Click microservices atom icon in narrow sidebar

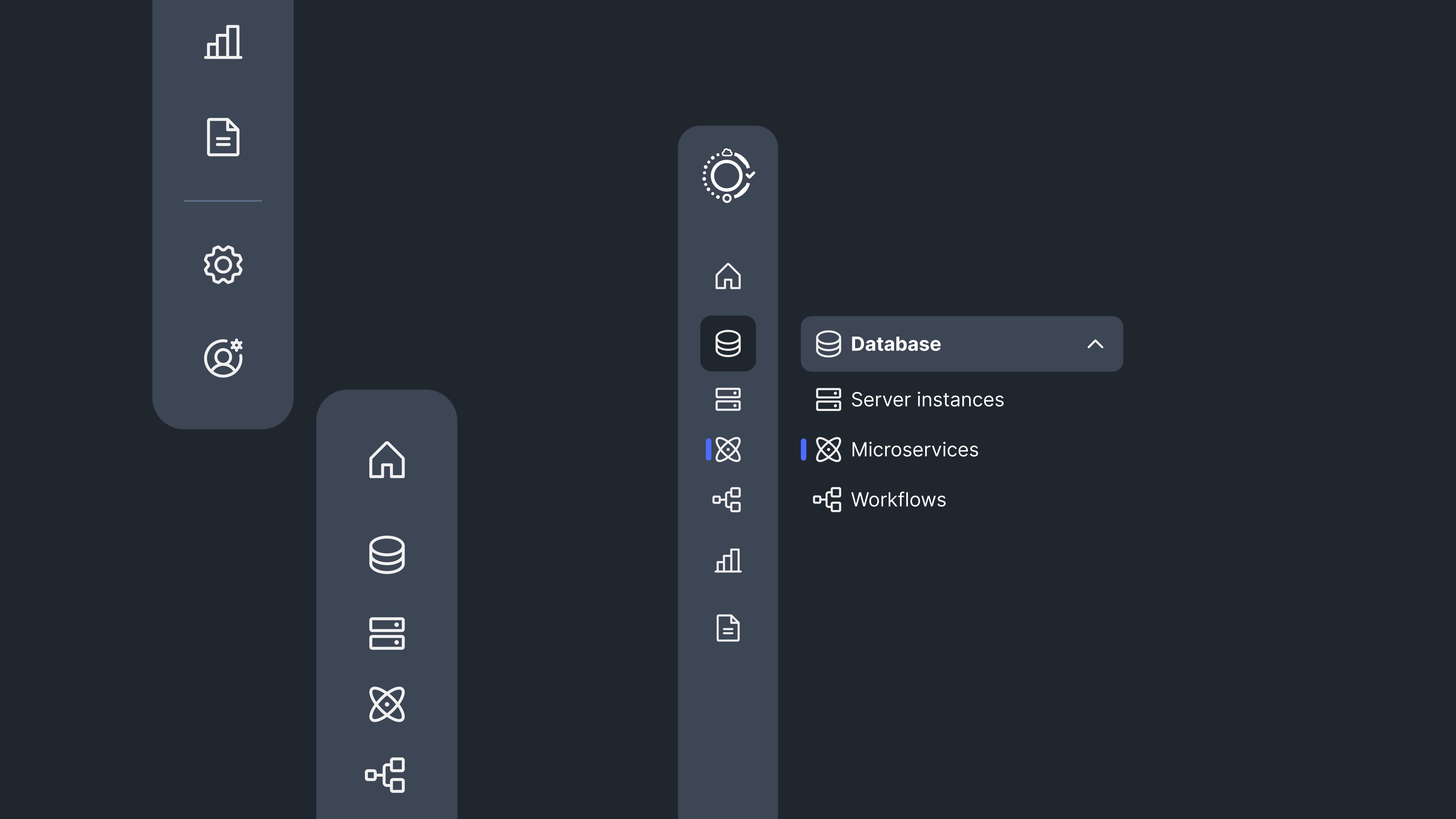pyautogui.click(x=727, y=449)
